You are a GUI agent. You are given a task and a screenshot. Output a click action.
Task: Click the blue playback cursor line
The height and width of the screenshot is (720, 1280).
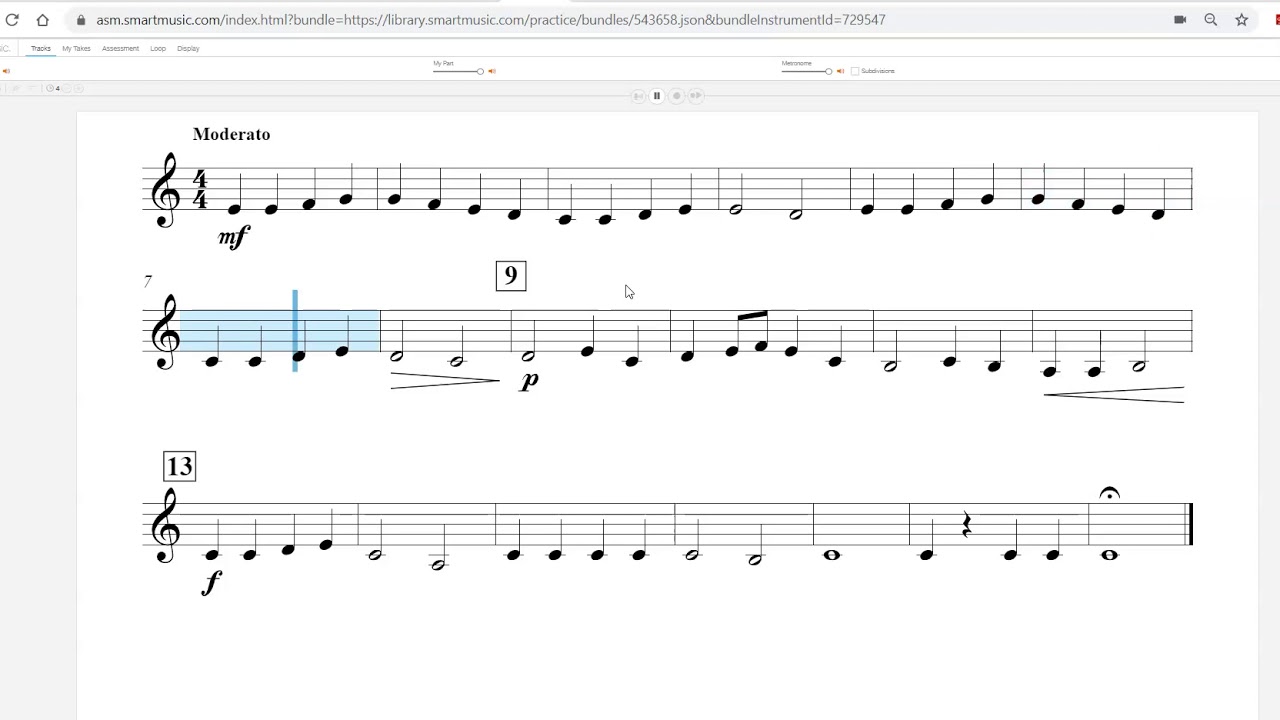[x=295, y=331]
